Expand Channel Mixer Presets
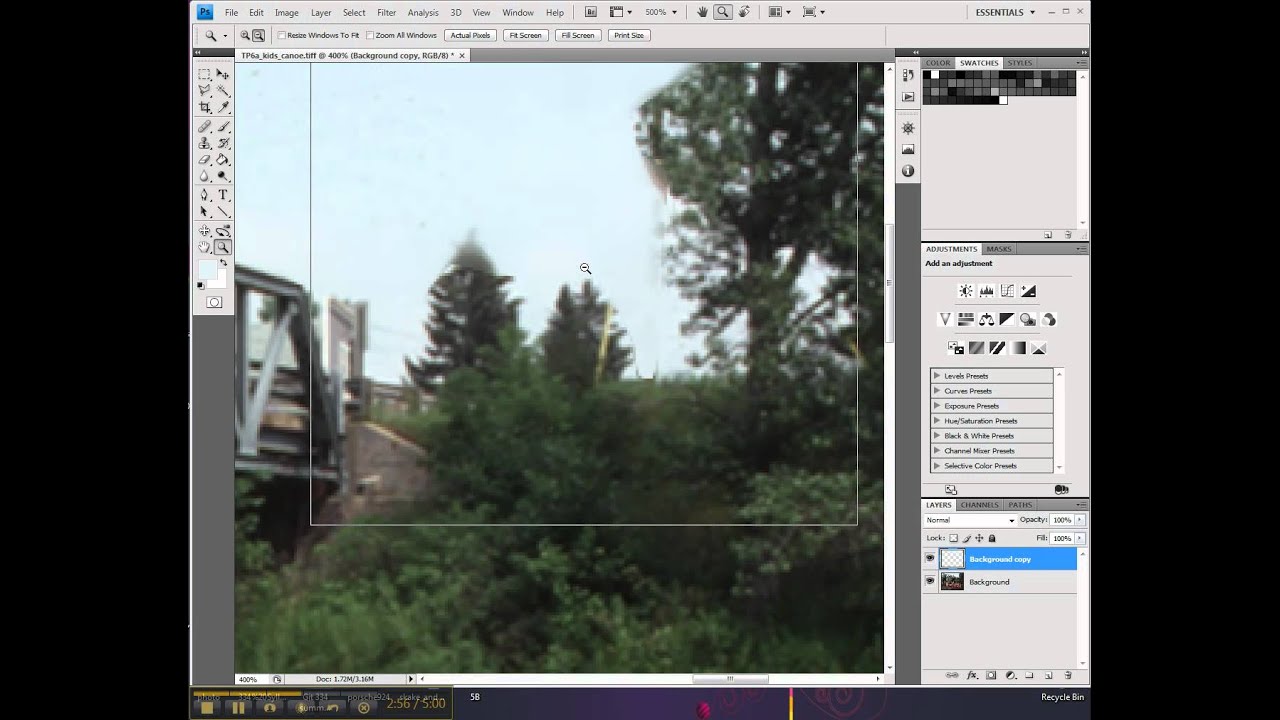Image resolution: width=1280 pixels, height=720 pixels. (937, 451)
